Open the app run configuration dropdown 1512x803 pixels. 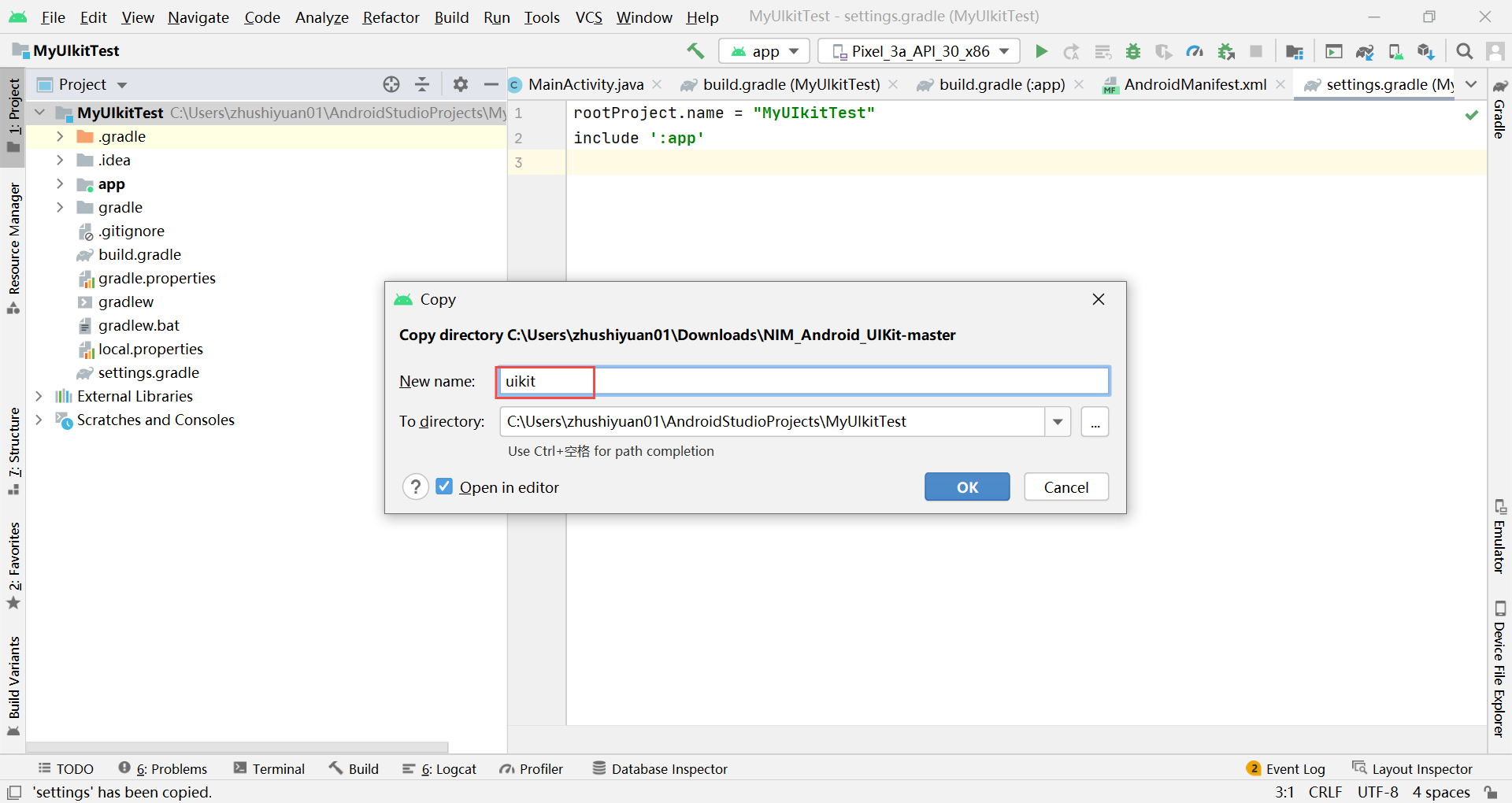(x=764, y=51)
